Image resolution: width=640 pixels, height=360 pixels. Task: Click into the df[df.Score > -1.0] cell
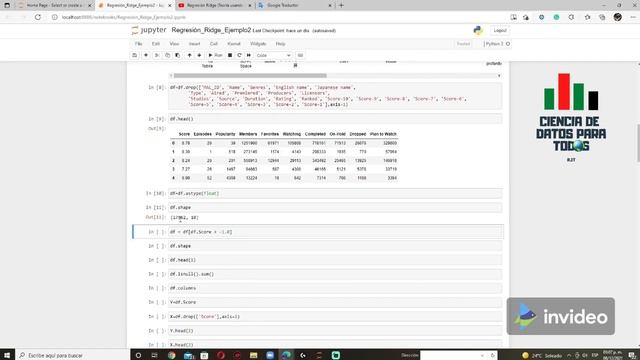pyautogui.click(x=335, y=231)
